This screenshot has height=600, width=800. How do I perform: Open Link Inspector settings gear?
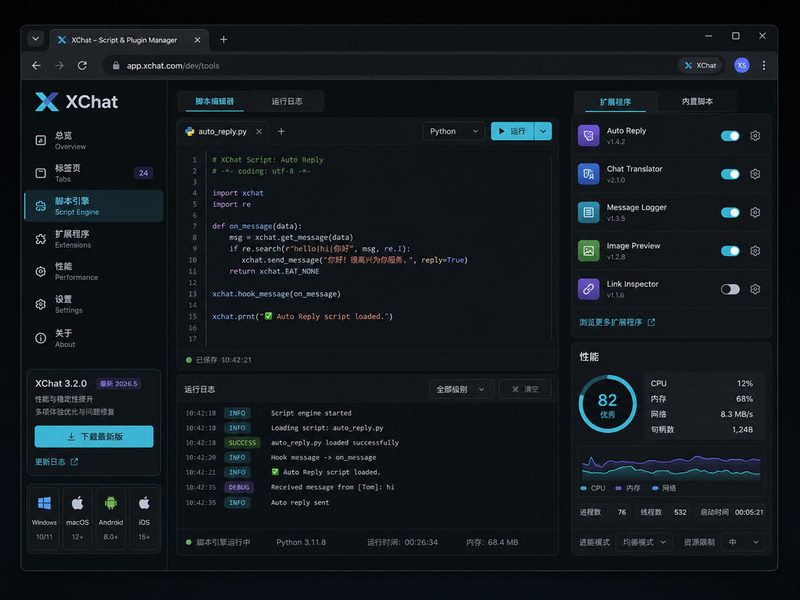[x=755, y=289]
